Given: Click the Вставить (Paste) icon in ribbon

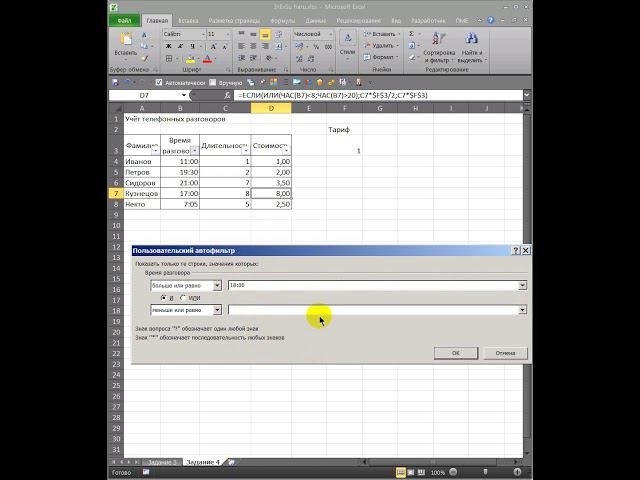Looking at the screenshot, I should (125, 40).
